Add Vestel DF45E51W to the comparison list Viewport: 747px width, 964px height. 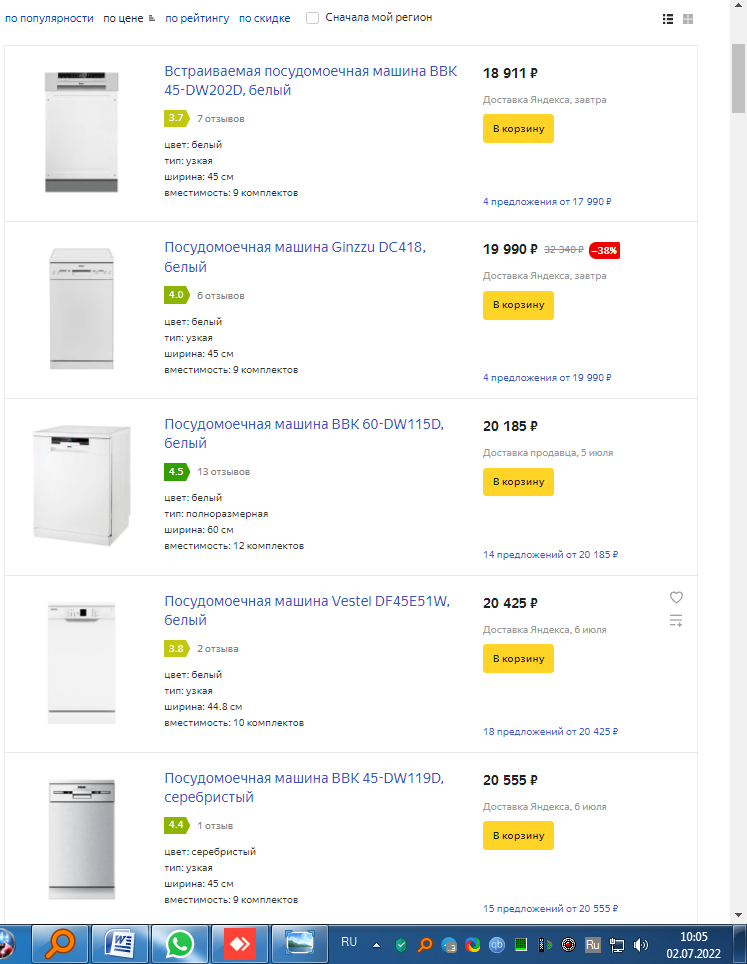coord(676,621)
